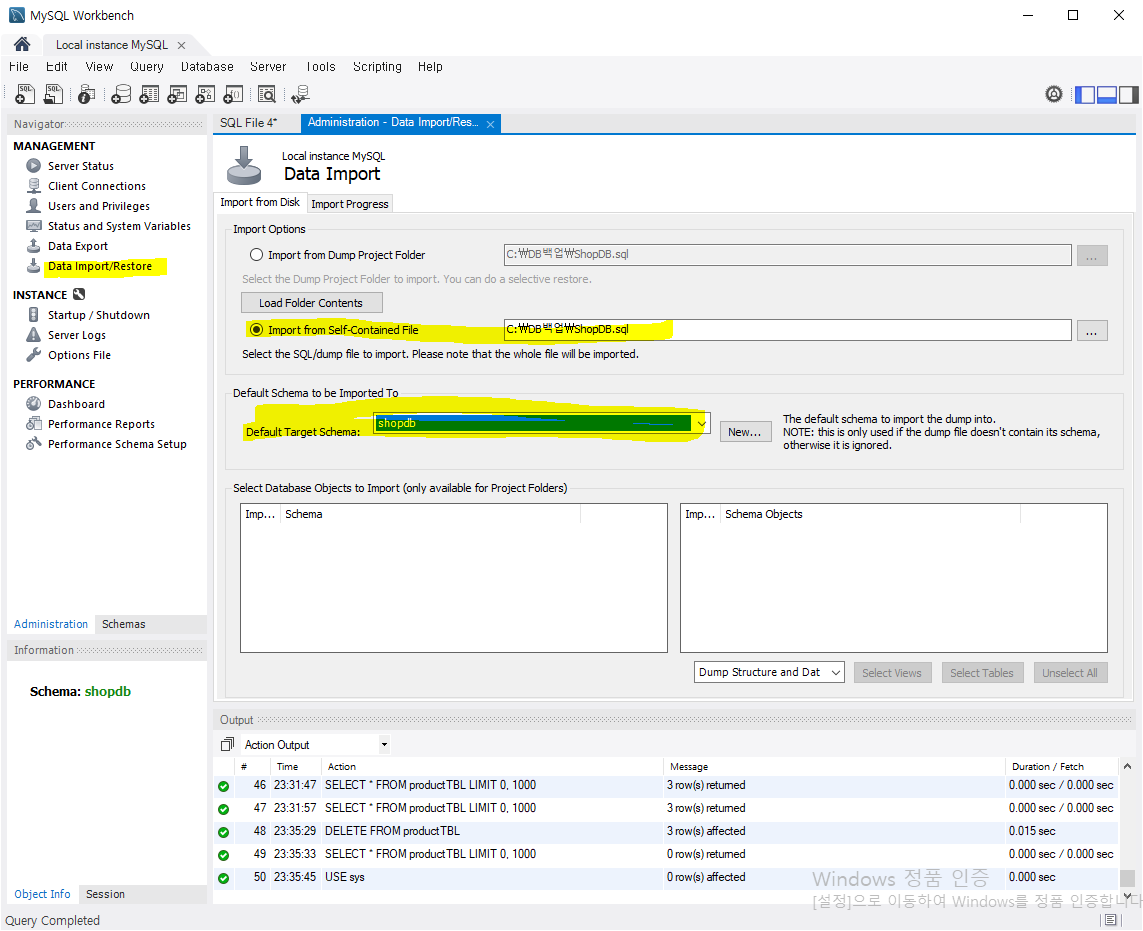Screen dimensions: 1143x931
Task: Open the Database menu
Action: pyautogui.click(x=207, y=67)
